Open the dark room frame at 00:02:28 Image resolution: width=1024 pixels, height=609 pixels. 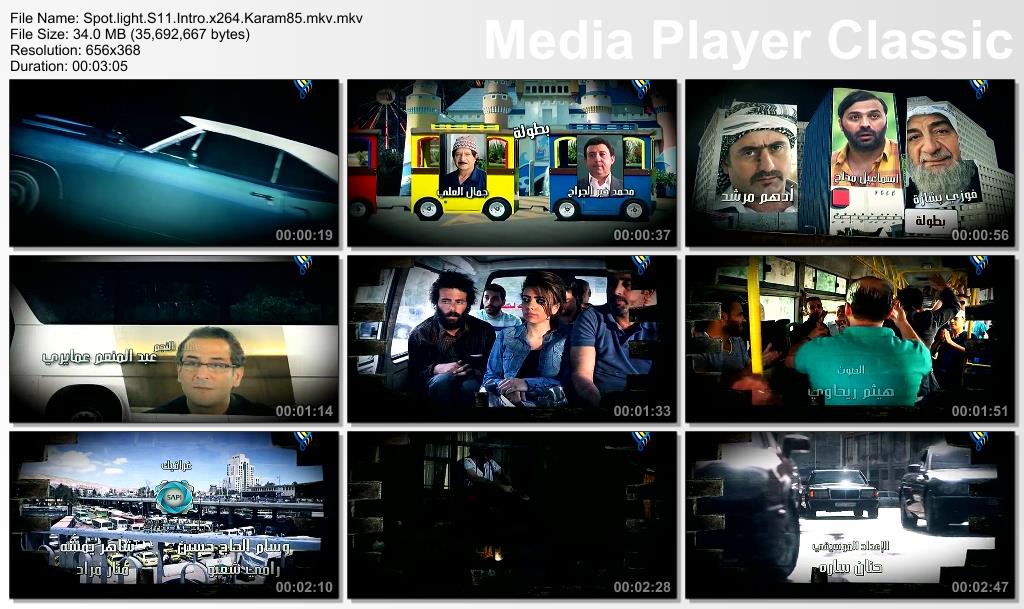512,515
